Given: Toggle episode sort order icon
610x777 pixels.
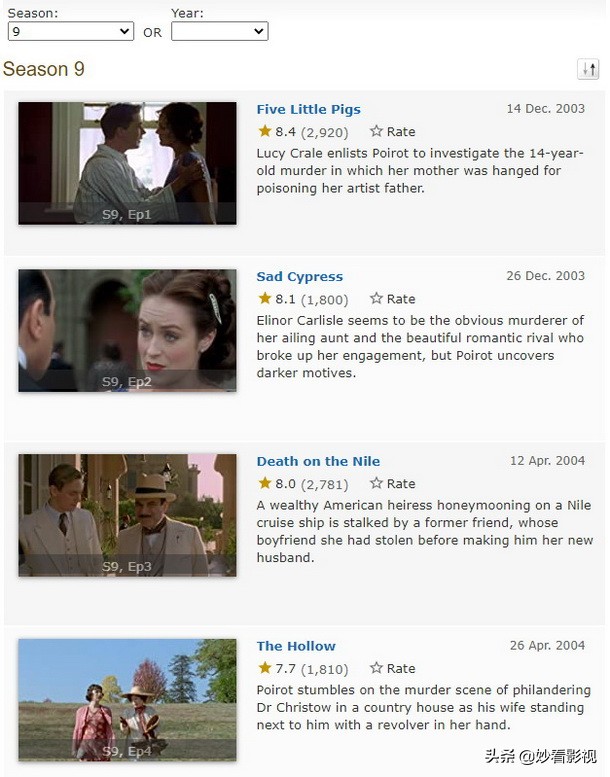Looking at the screenshot, I should [588, 69].
